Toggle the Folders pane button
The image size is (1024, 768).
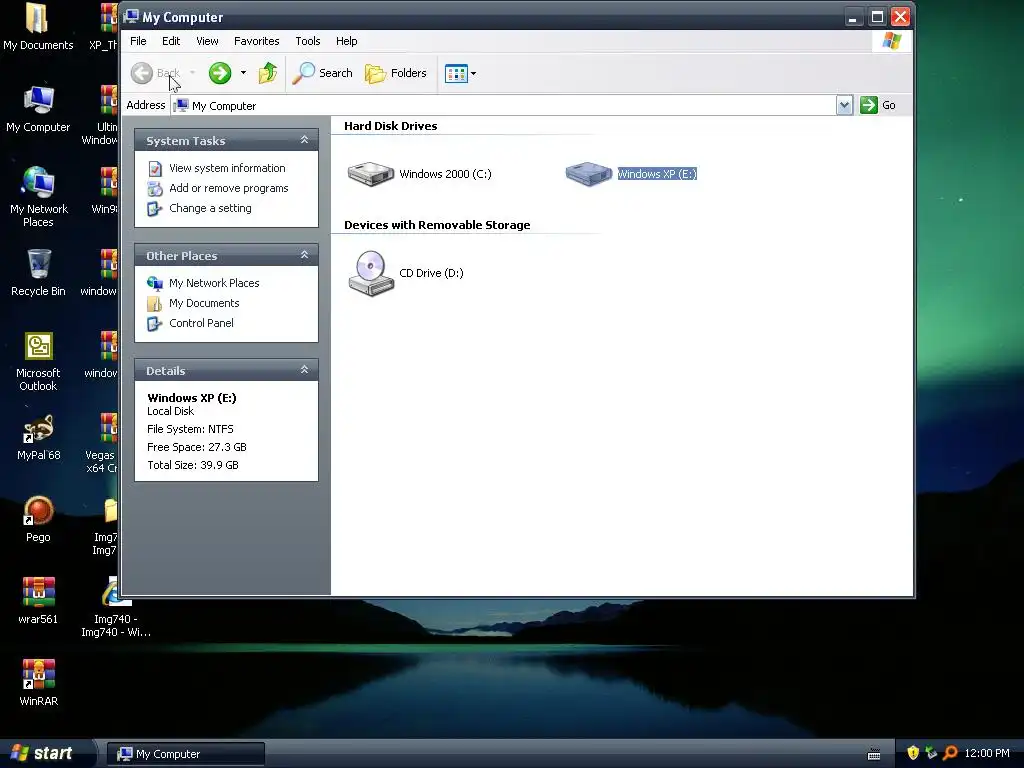[x=396, y=73]
